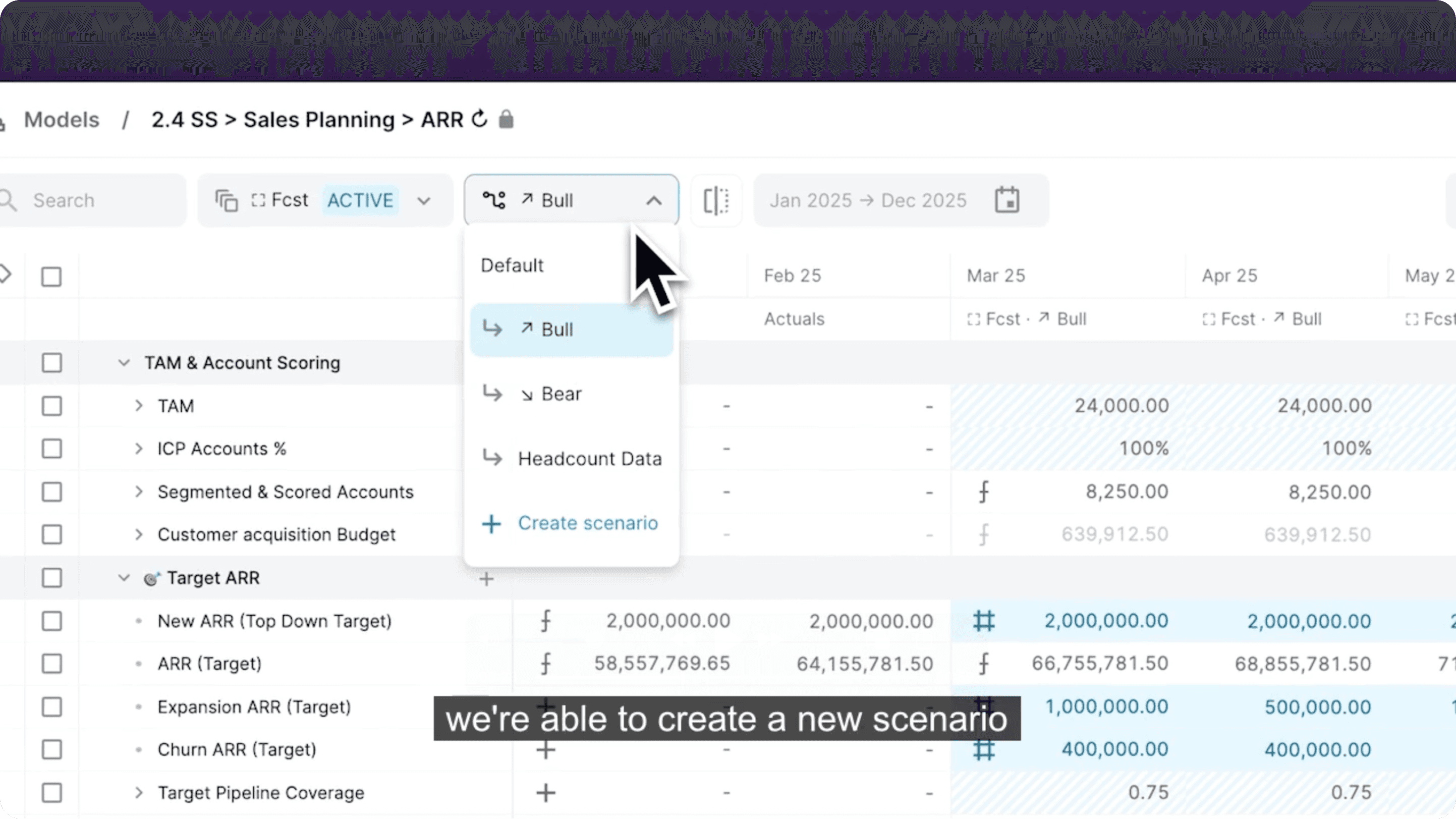Close the Bull scenario dropdown via its chevron
Viewport: 1456px width, 819px height.
pyautogui.click(x=654, y=200)
